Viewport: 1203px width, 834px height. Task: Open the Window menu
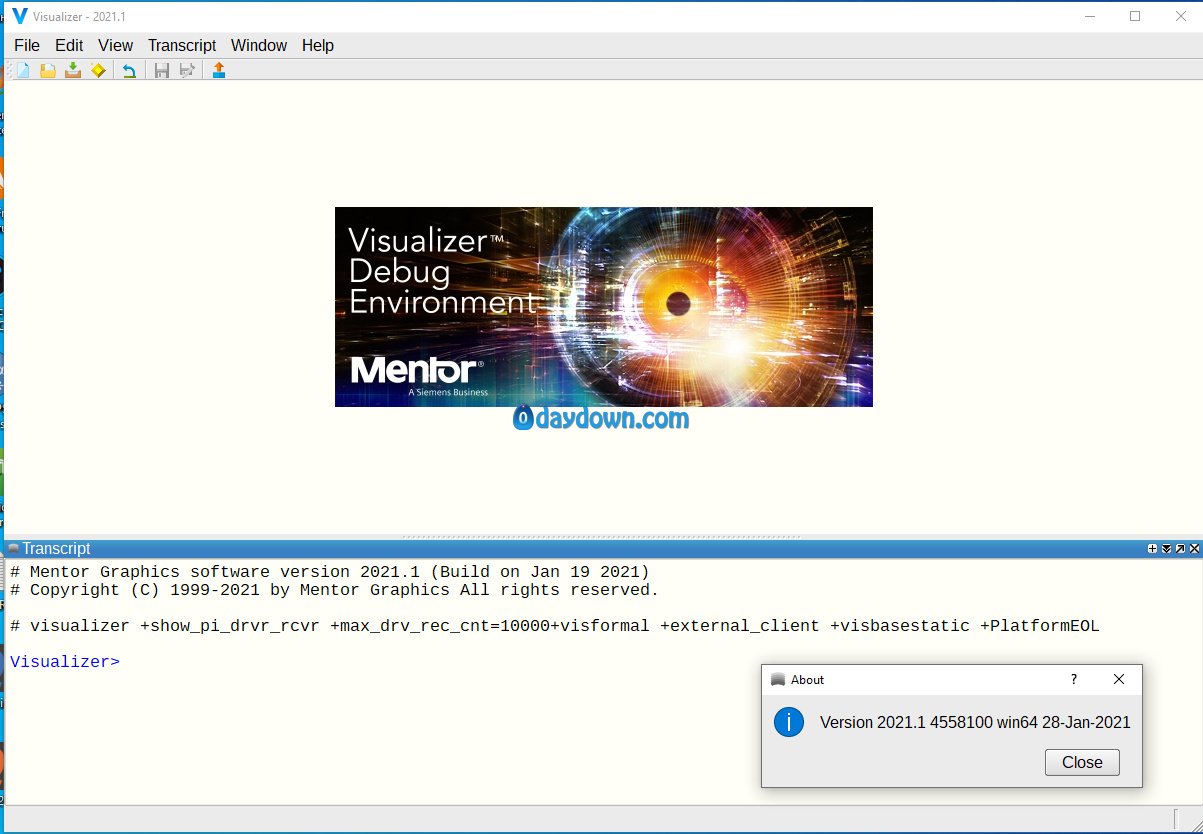point(259,45)
